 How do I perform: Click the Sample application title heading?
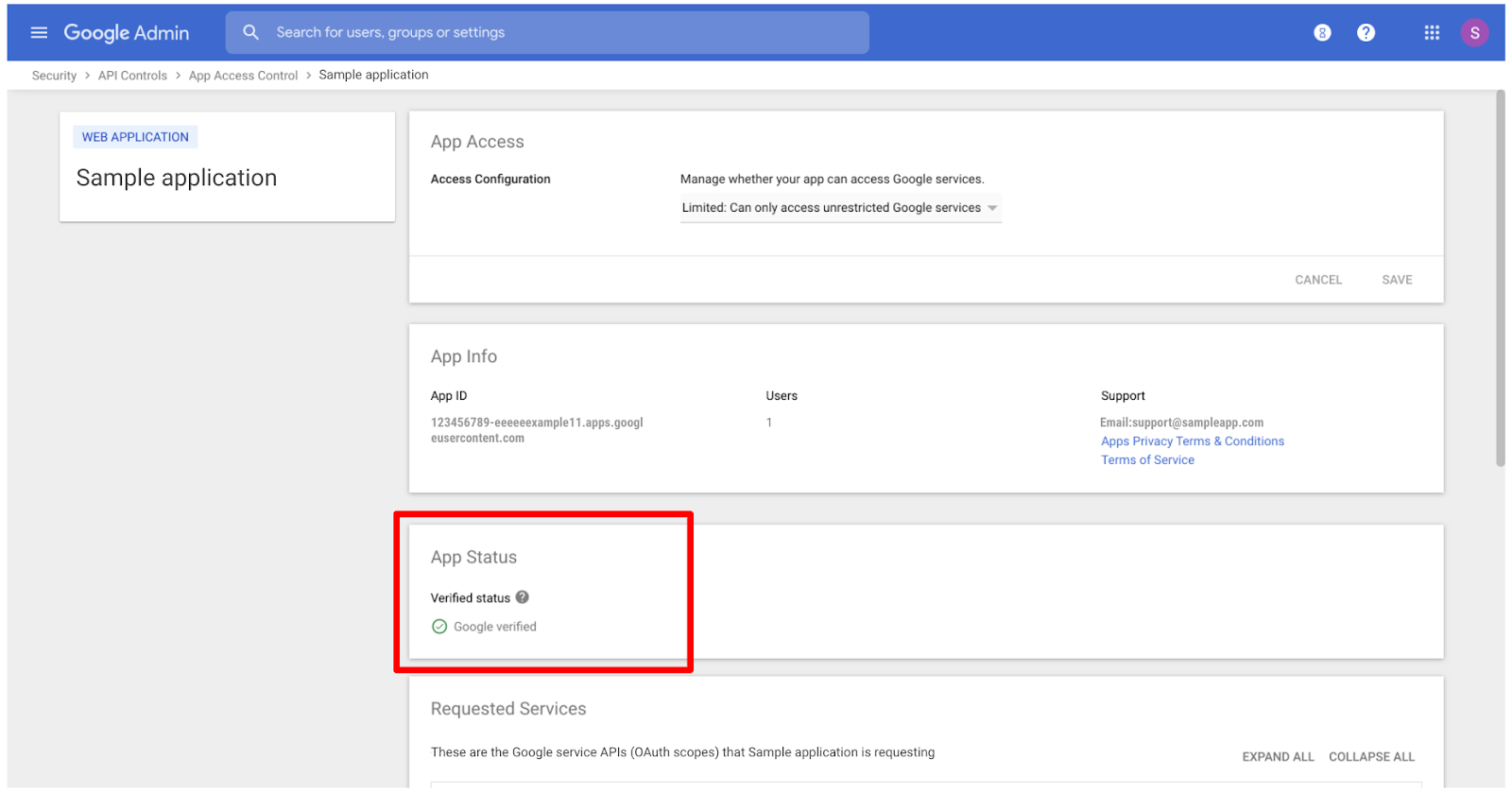pos(177,178)
